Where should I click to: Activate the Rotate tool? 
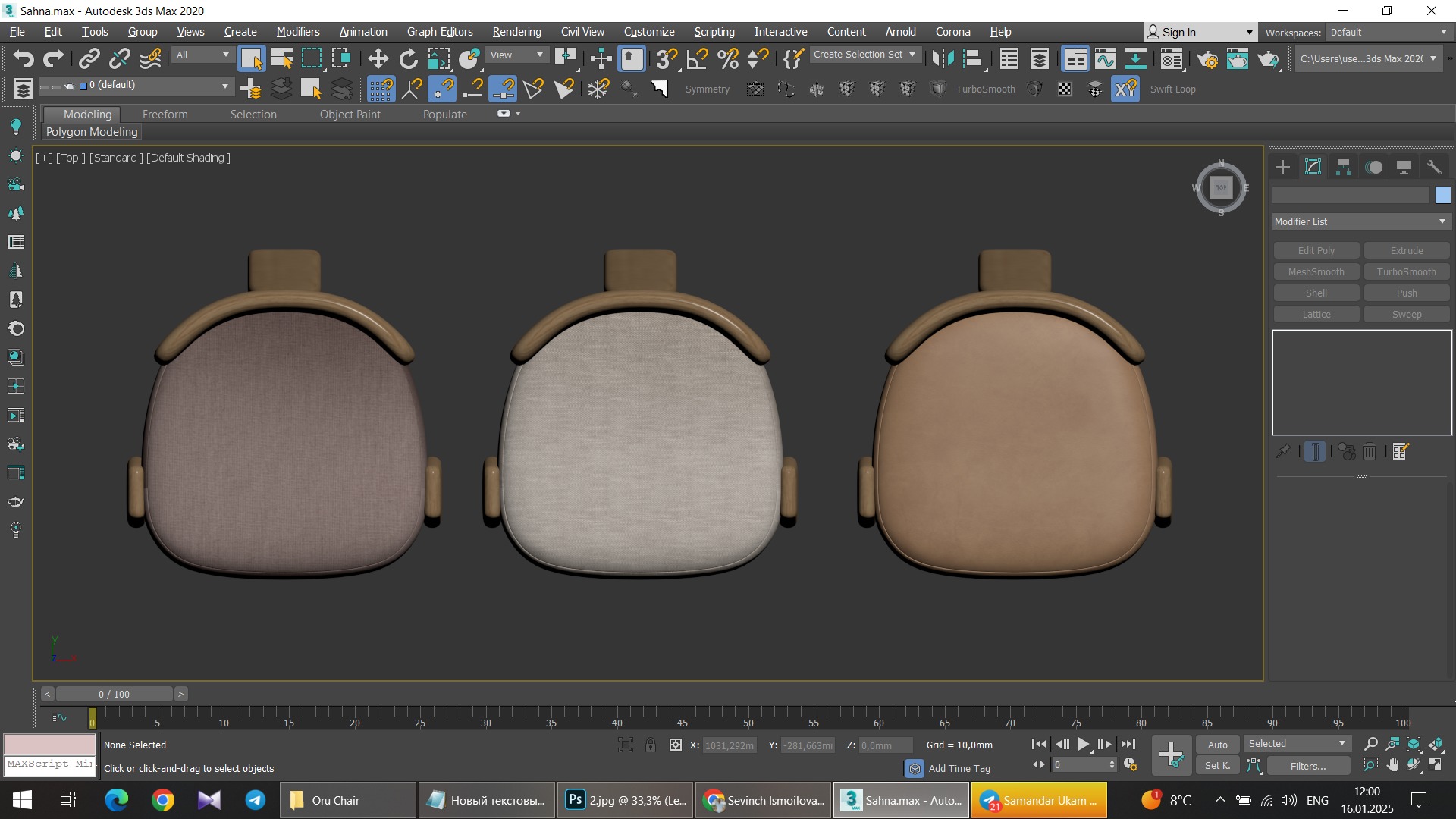(x=408, y=58)
